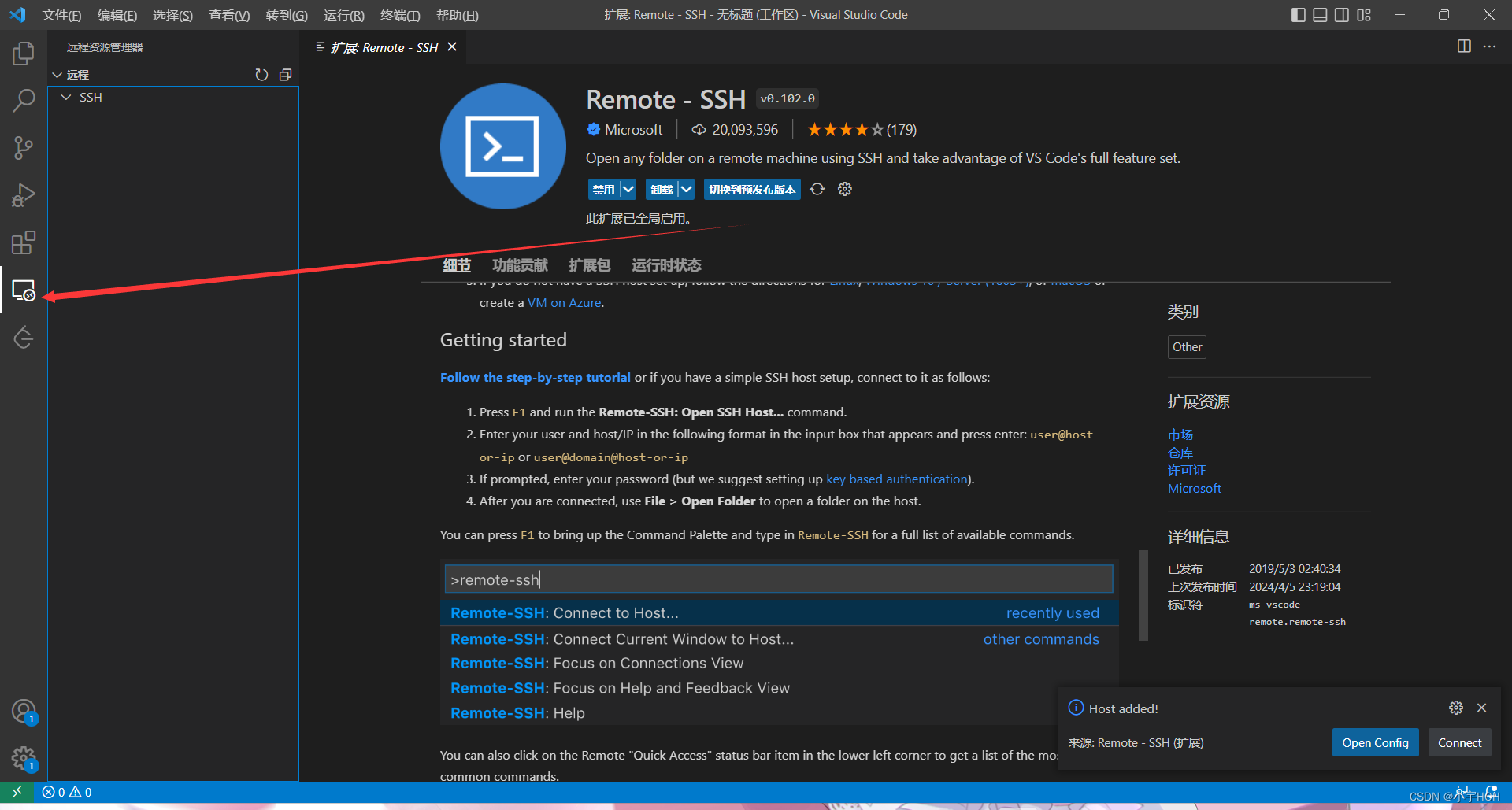Click the activity bar icon below Remote Explorer

point(24,338)
